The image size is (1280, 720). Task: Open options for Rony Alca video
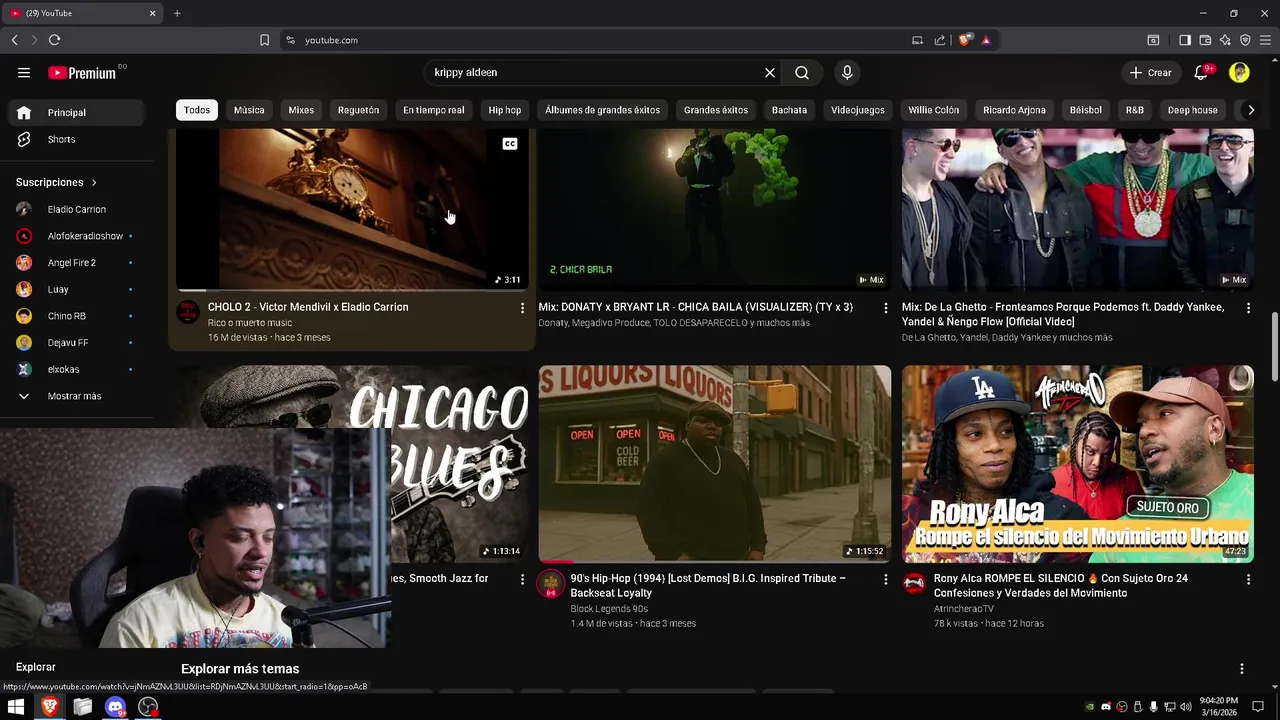tap(1248, 579)
